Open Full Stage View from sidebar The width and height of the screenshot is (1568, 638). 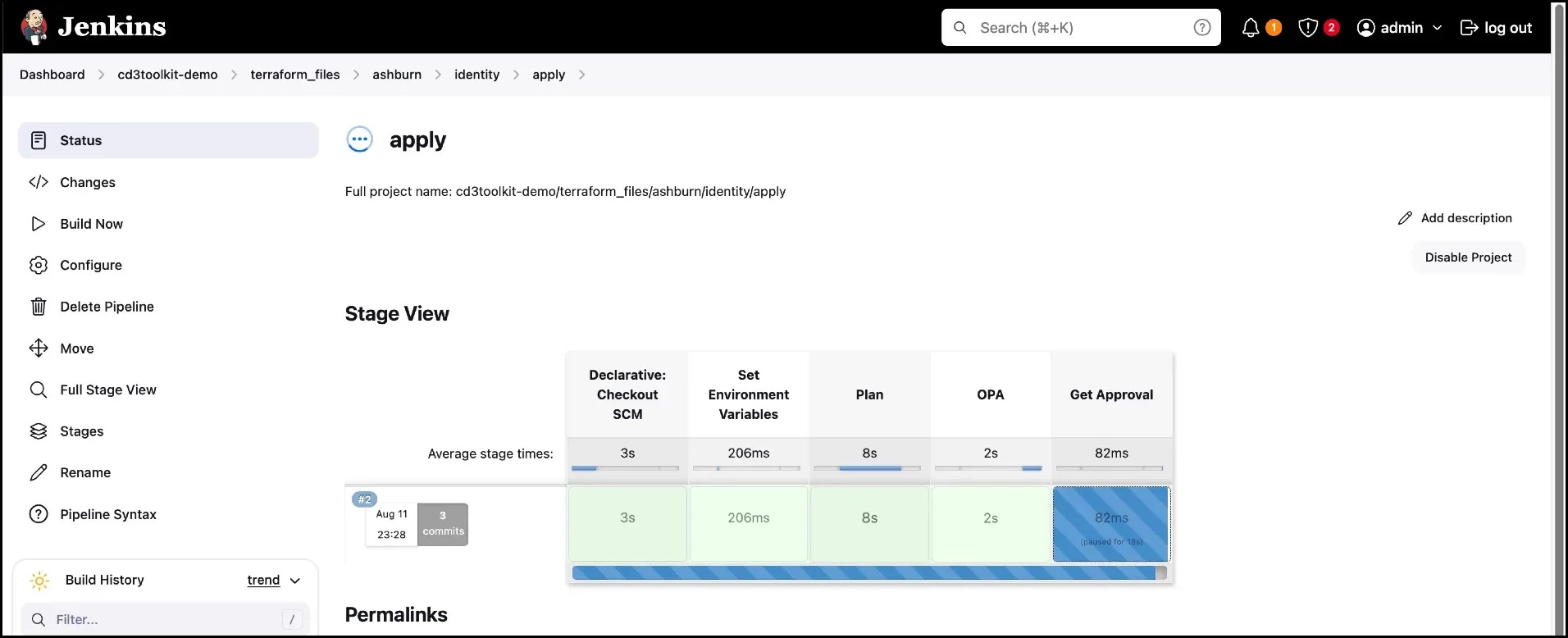click(x=107, y=390)
